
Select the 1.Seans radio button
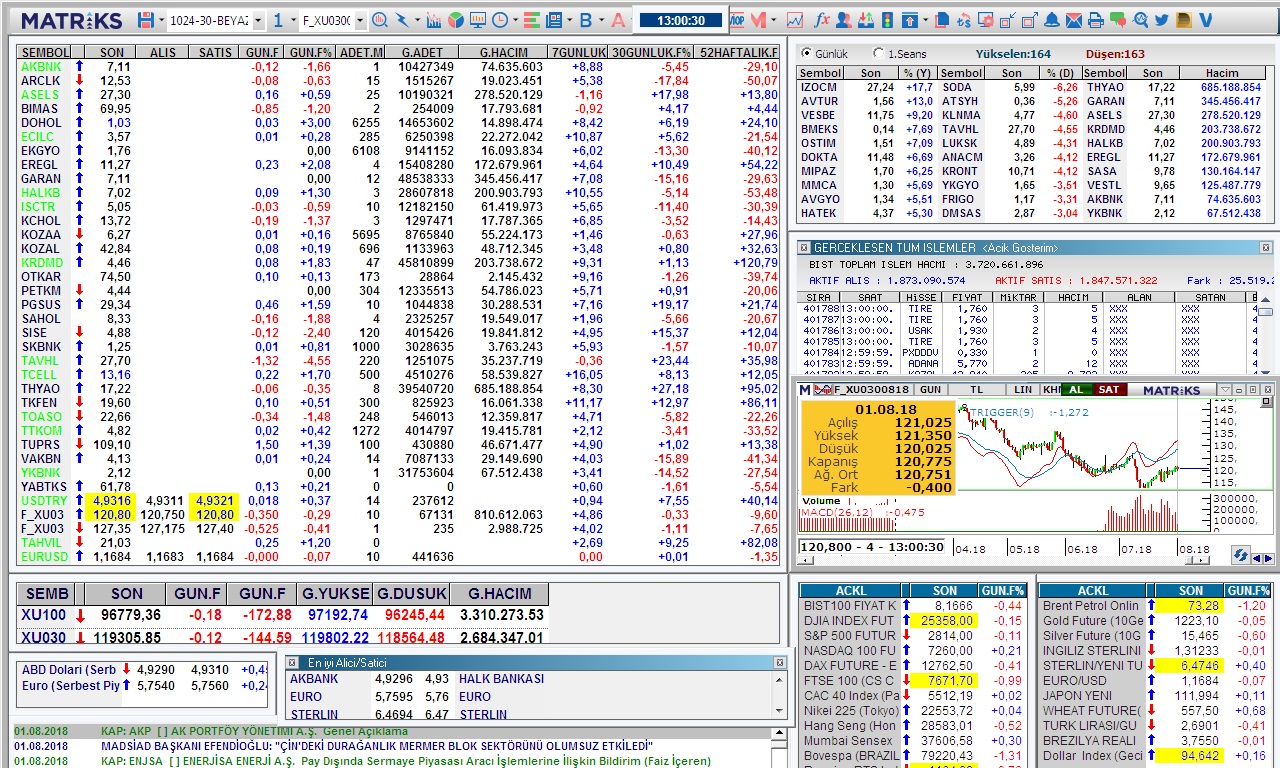click(878, 53)
